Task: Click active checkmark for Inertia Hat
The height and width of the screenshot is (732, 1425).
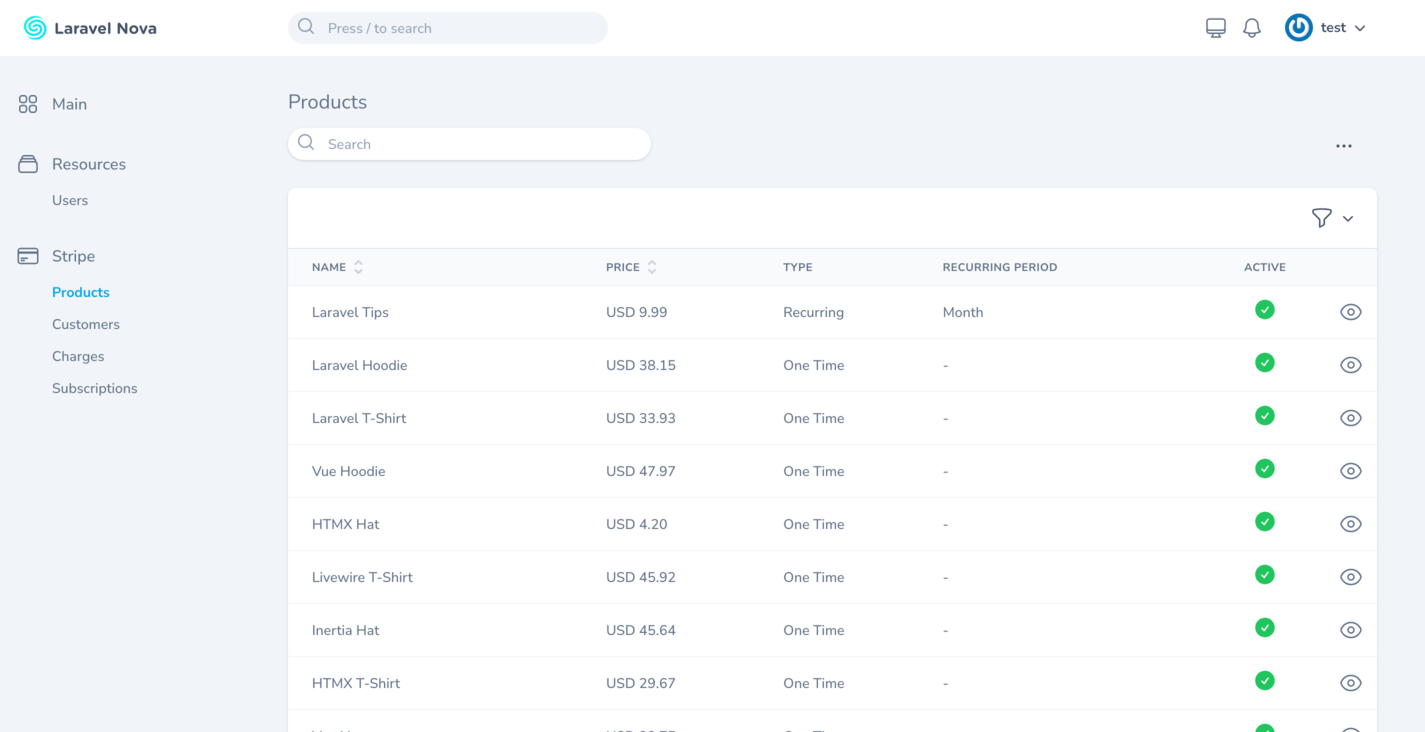Action: click(x=1265, y=628)
